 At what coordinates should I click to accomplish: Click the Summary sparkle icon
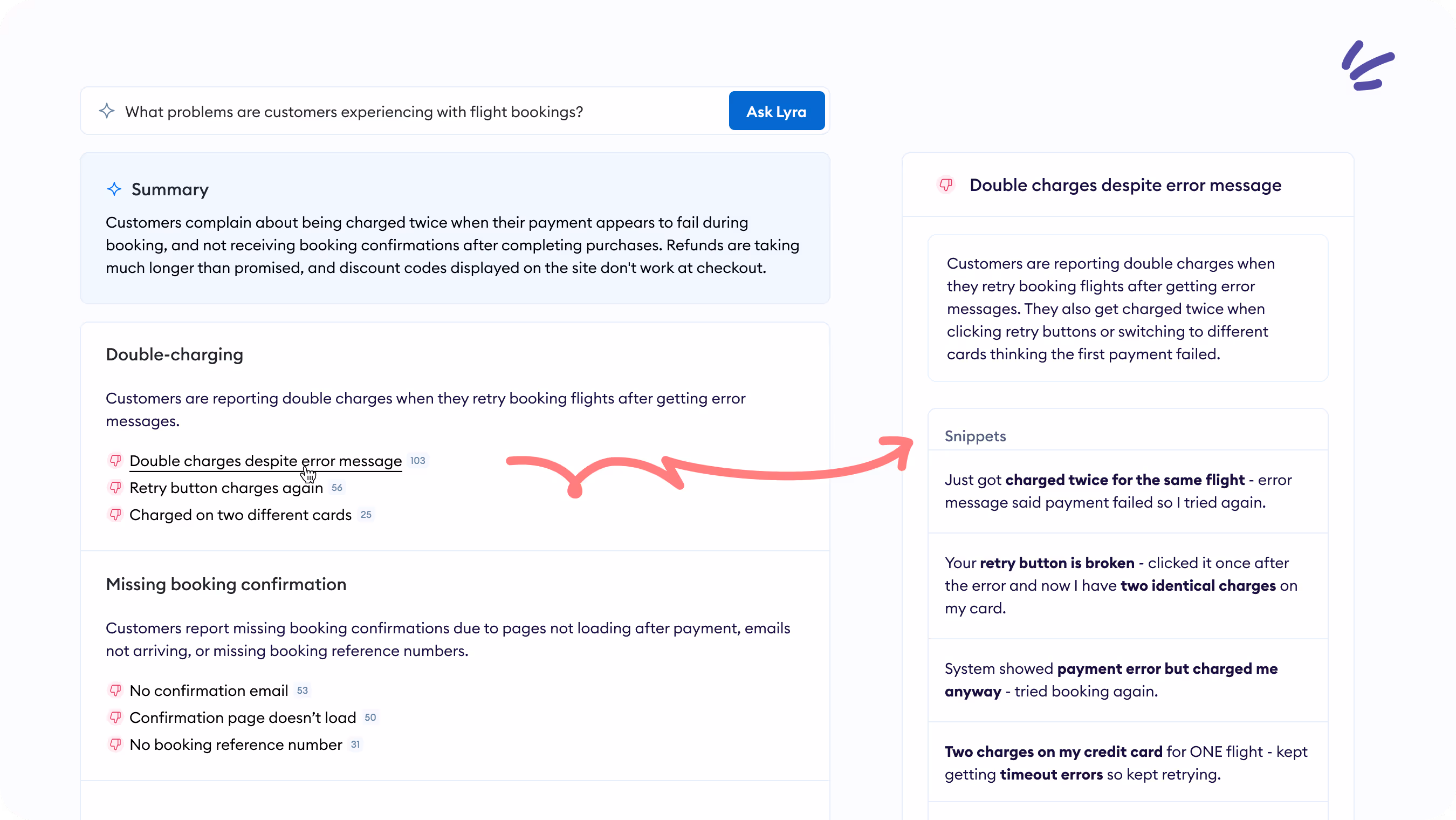(x=114, y=189)
